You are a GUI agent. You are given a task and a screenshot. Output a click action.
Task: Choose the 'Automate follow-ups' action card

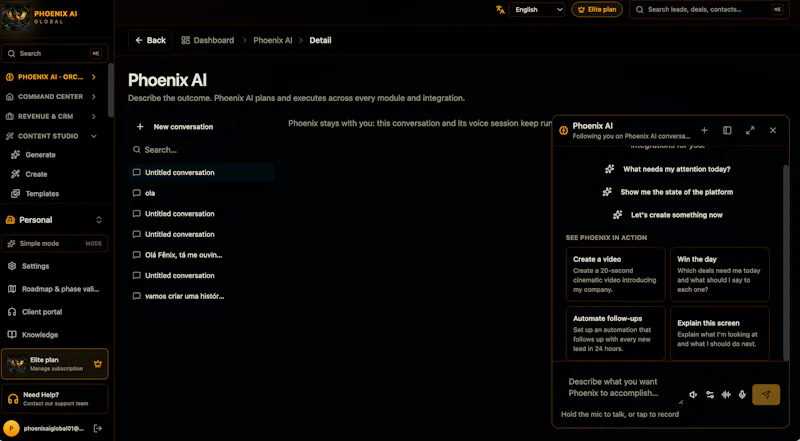point(616,333)
